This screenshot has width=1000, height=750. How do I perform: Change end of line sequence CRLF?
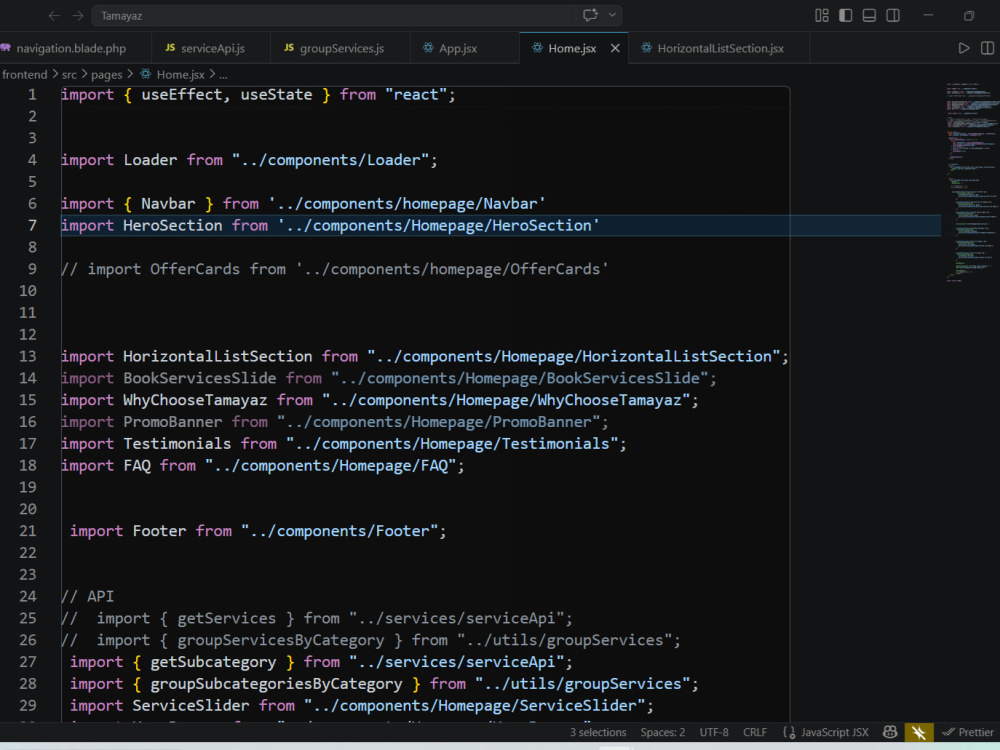(x=754, y=732)
